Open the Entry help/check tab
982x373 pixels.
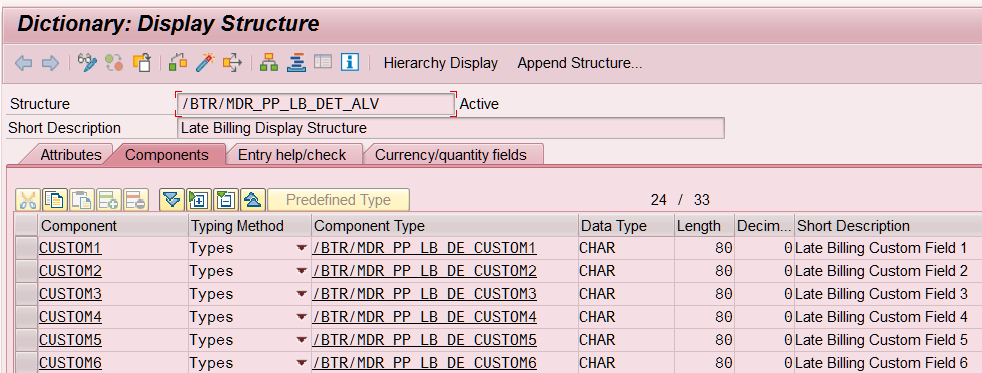(292, 155)
